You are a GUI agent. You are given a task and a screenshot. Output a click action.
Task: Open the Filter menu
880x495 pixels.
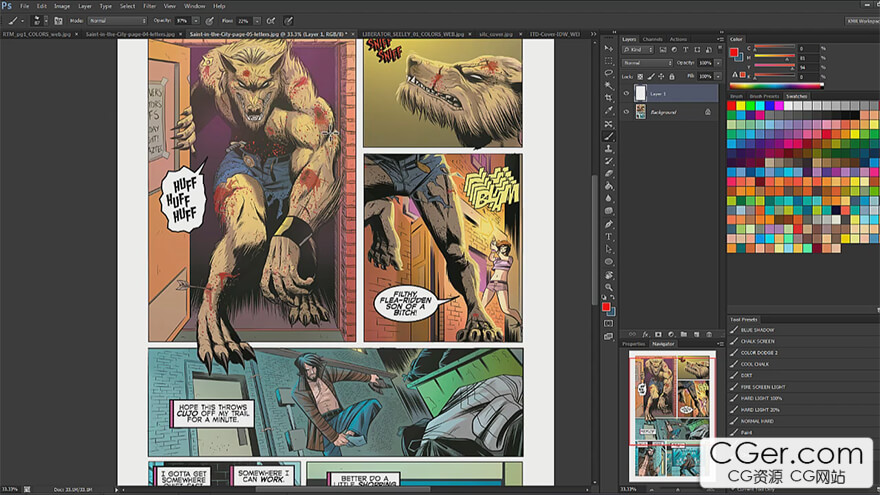click(149, 6)
